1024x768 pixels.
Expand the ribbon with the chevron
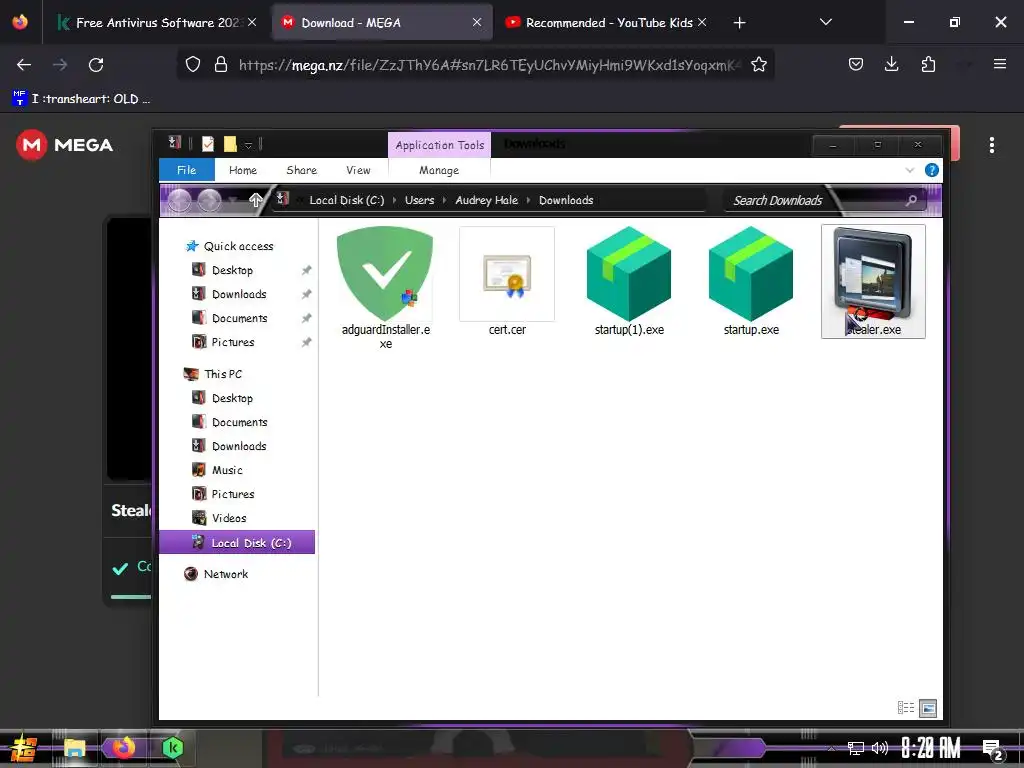910,170
